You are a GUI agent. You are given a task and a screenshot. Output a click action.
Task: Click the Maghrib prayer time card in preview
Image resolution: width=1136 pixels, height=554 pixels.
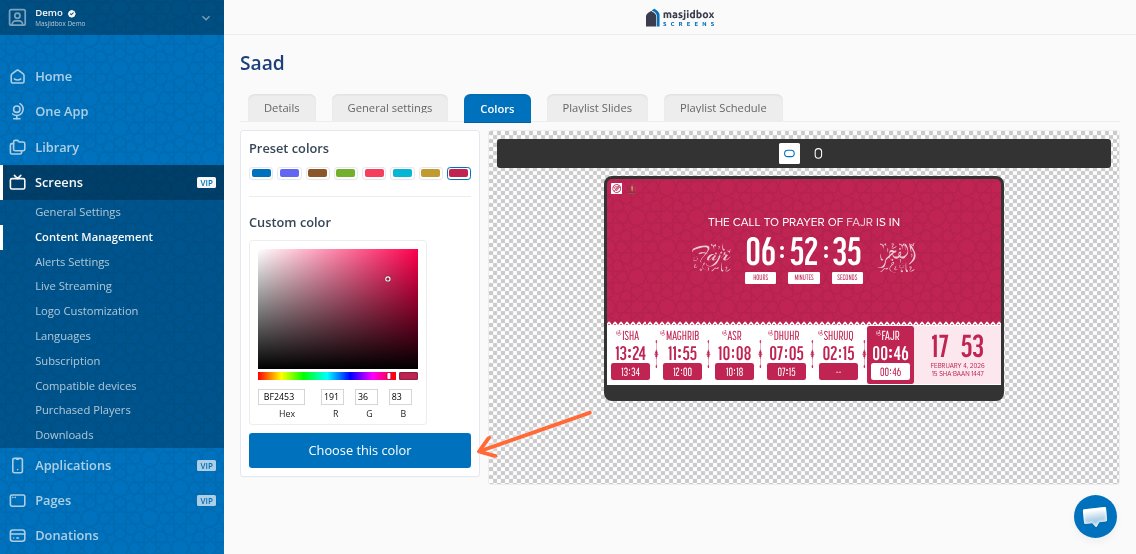682,354
